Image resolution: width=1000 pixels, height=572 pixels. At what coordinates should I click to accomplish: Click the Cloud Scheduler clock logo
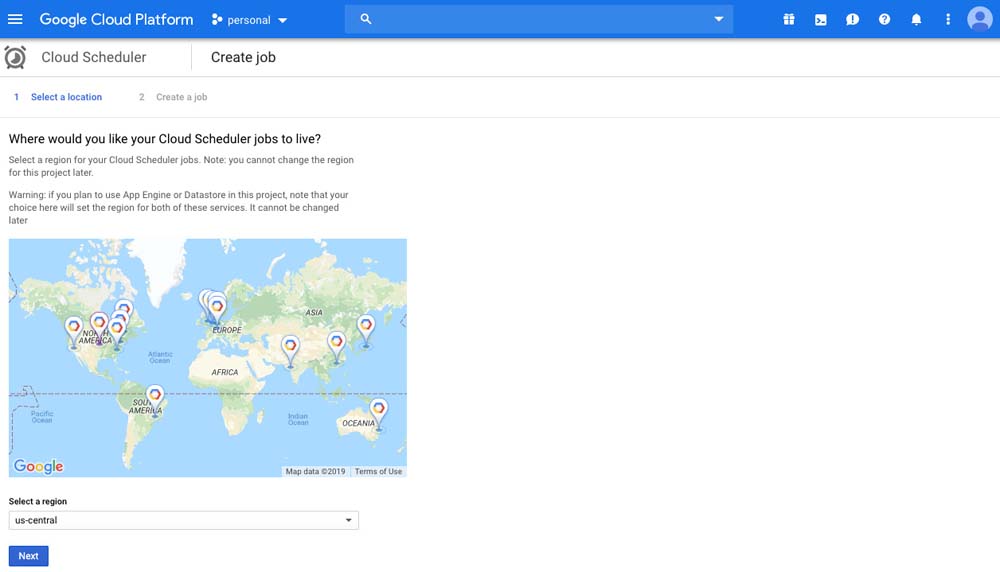click(x=15, y=57)
